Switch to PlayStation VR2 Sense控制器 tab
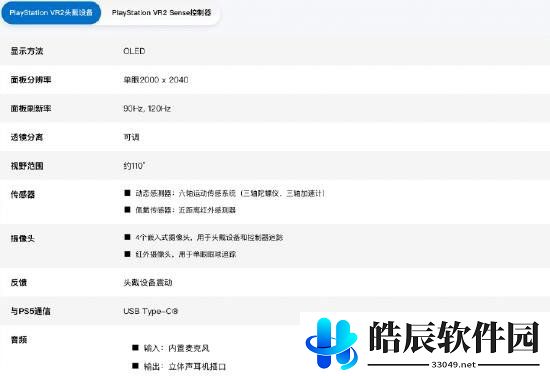The image size is (550, 376). click(x=161, y=13)
